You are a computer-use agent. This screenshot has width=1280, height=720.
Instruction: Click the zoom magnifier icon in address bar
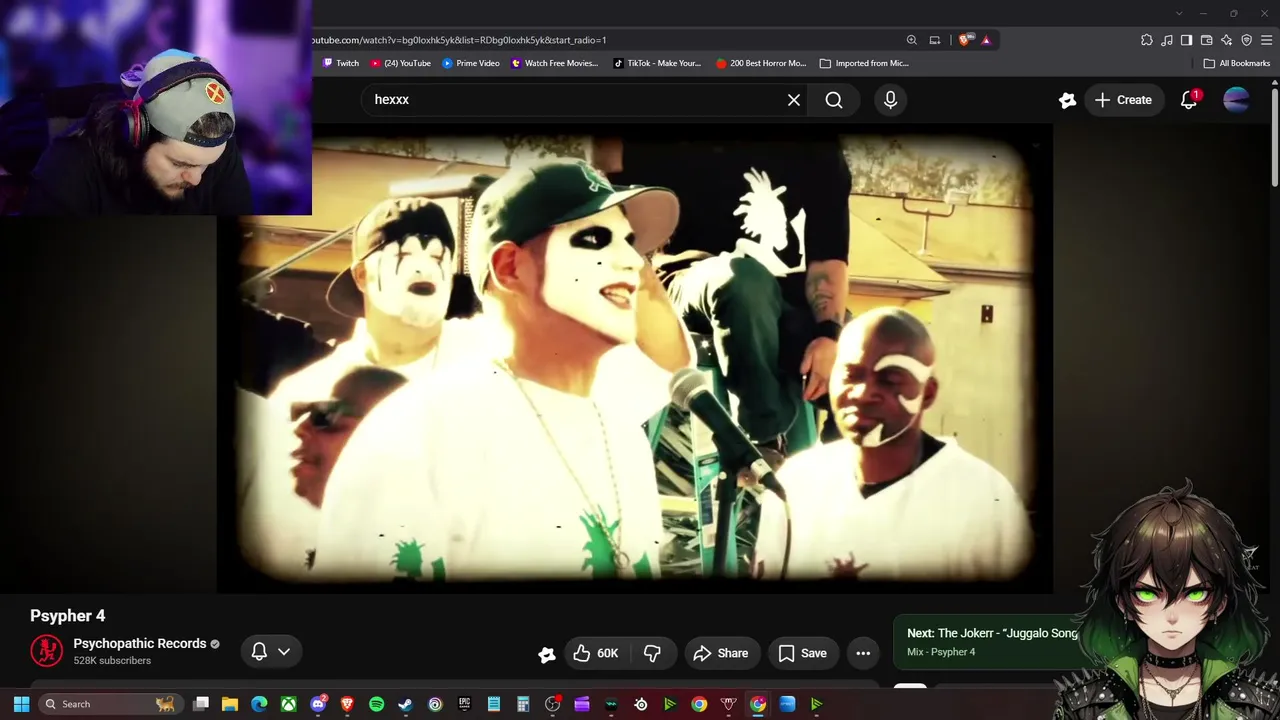(x=911, y=40)
